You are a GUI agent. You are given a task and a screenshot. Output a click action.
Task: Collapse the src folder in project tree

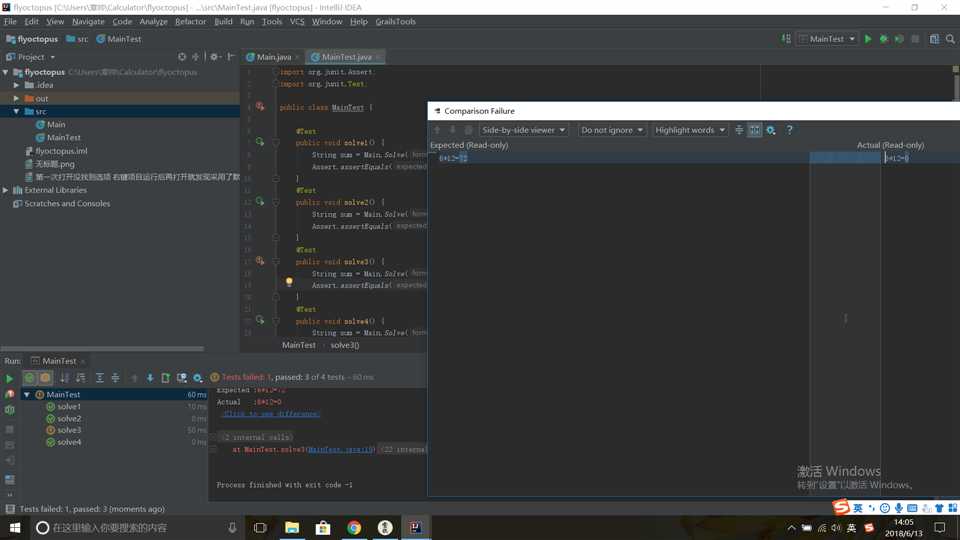click(17, 111)
